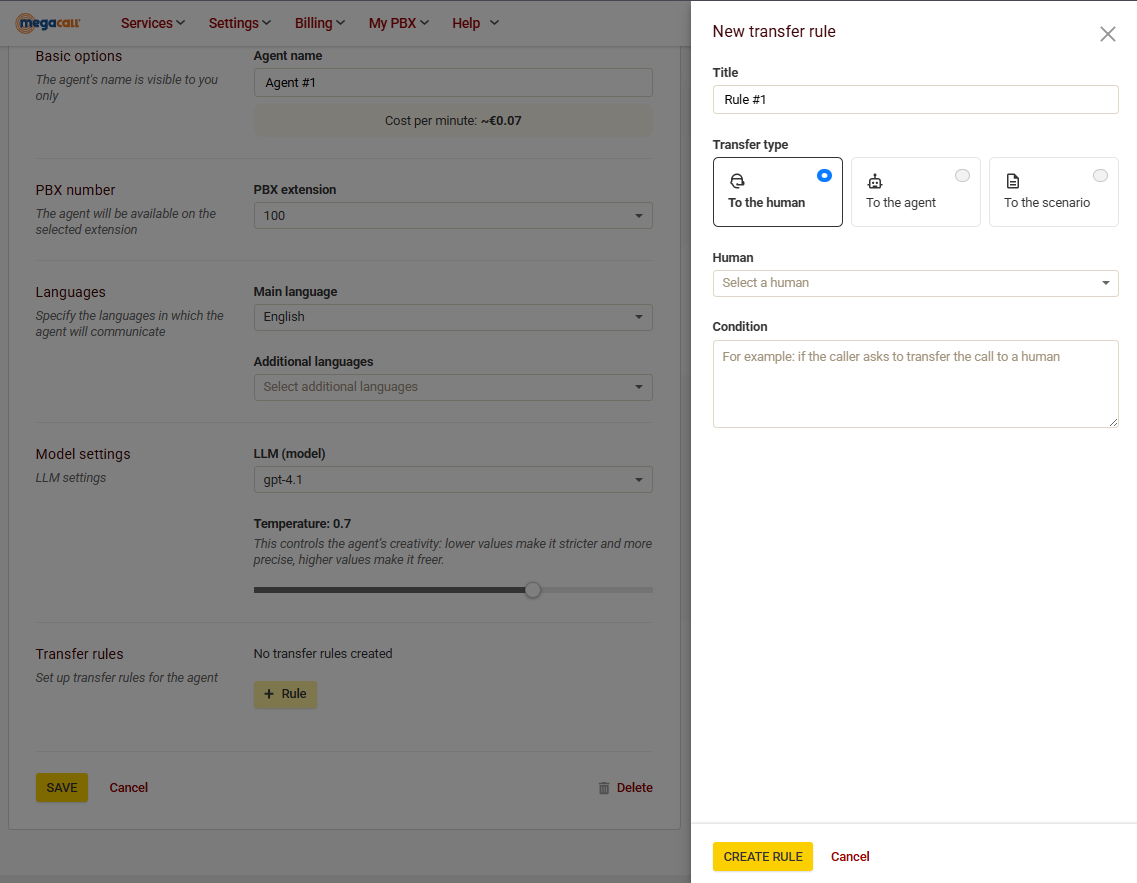
Task: Expand the Main language dropdown
Action: pyautogui.click(x=453, y=317)
